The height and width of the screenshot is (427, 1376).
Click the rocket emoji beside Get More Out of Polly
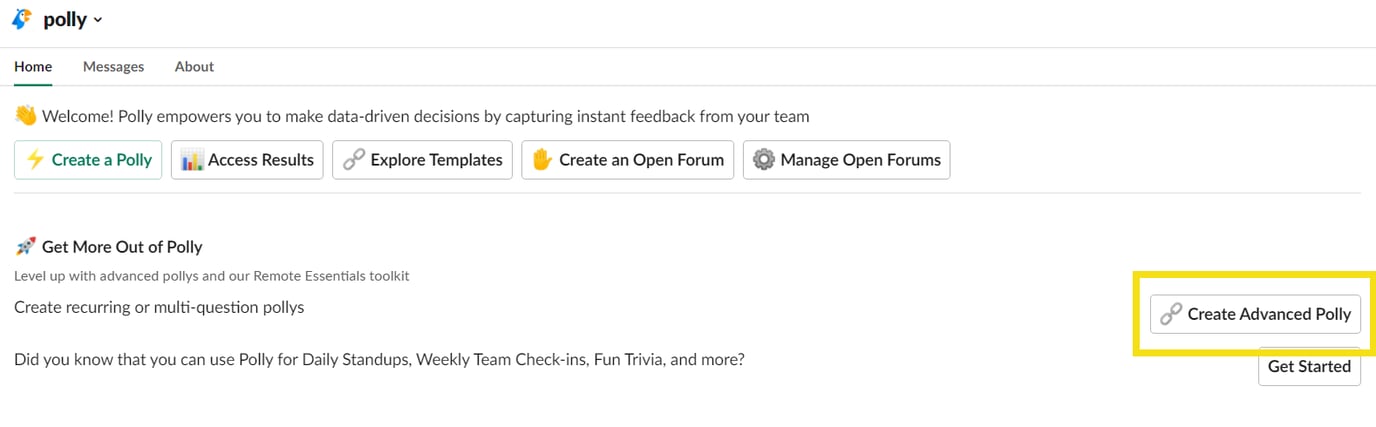tap(26, 246)
